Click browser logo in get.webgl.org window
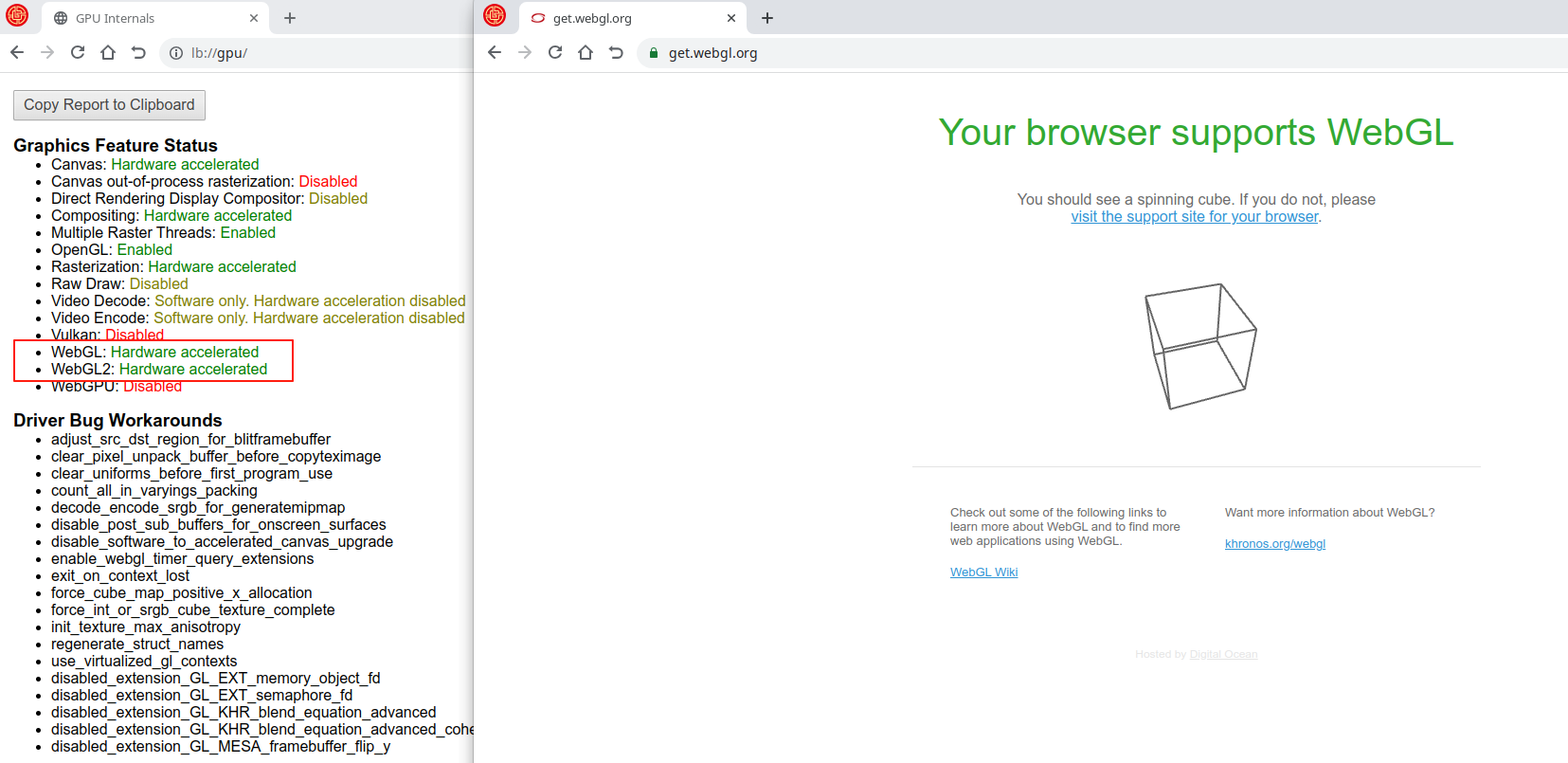Image resolution: width=1568 pixels, height=763 pixels. (495, 15)
